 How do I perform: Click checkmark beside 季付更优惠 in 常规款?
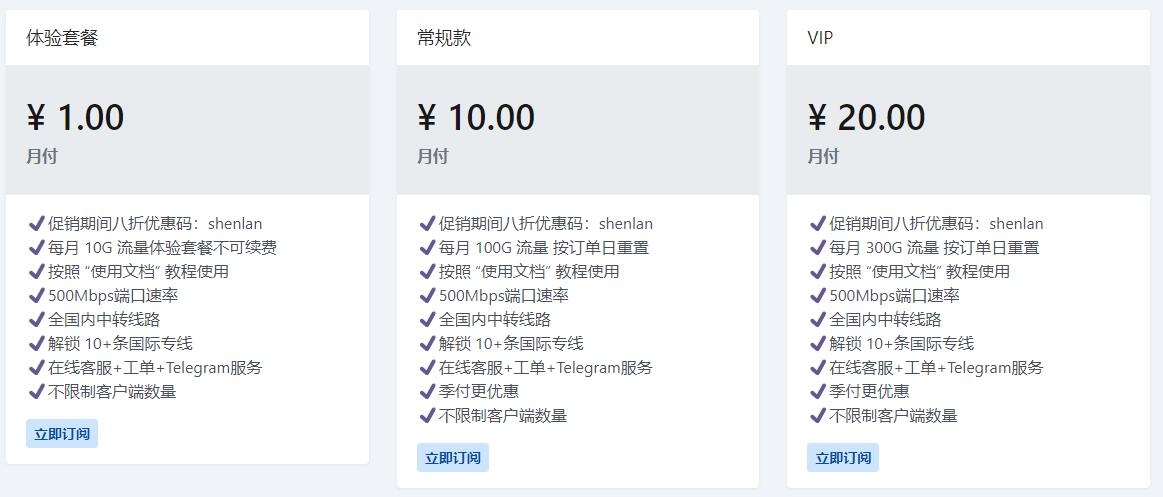pyautogui.click(x=427, y=391)
